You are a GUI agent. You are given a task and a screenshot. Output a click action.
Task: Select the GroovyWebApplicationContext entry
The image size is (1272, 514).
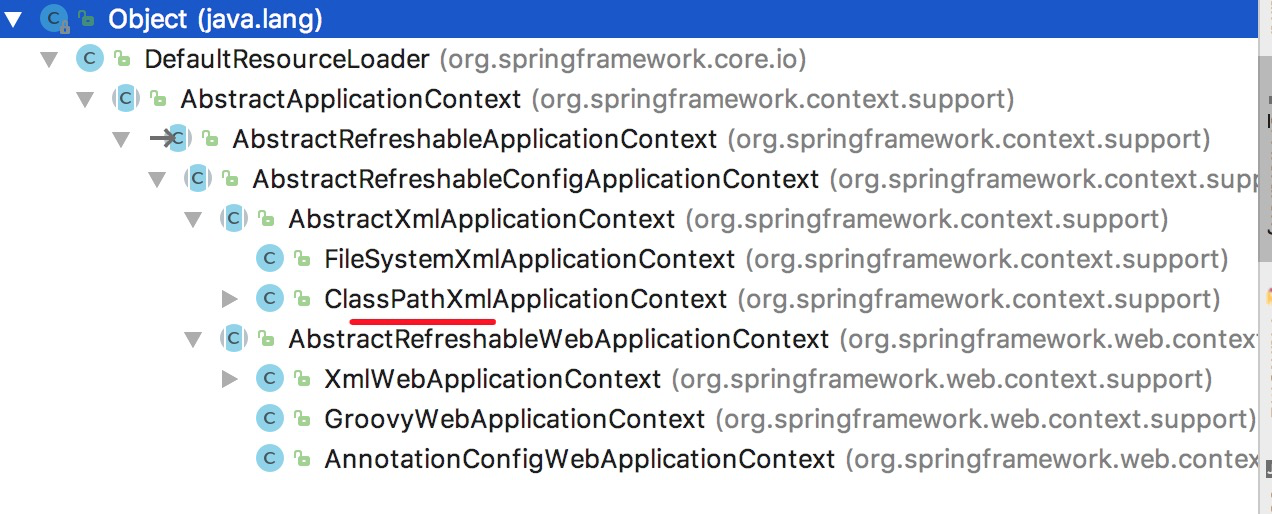514,419
